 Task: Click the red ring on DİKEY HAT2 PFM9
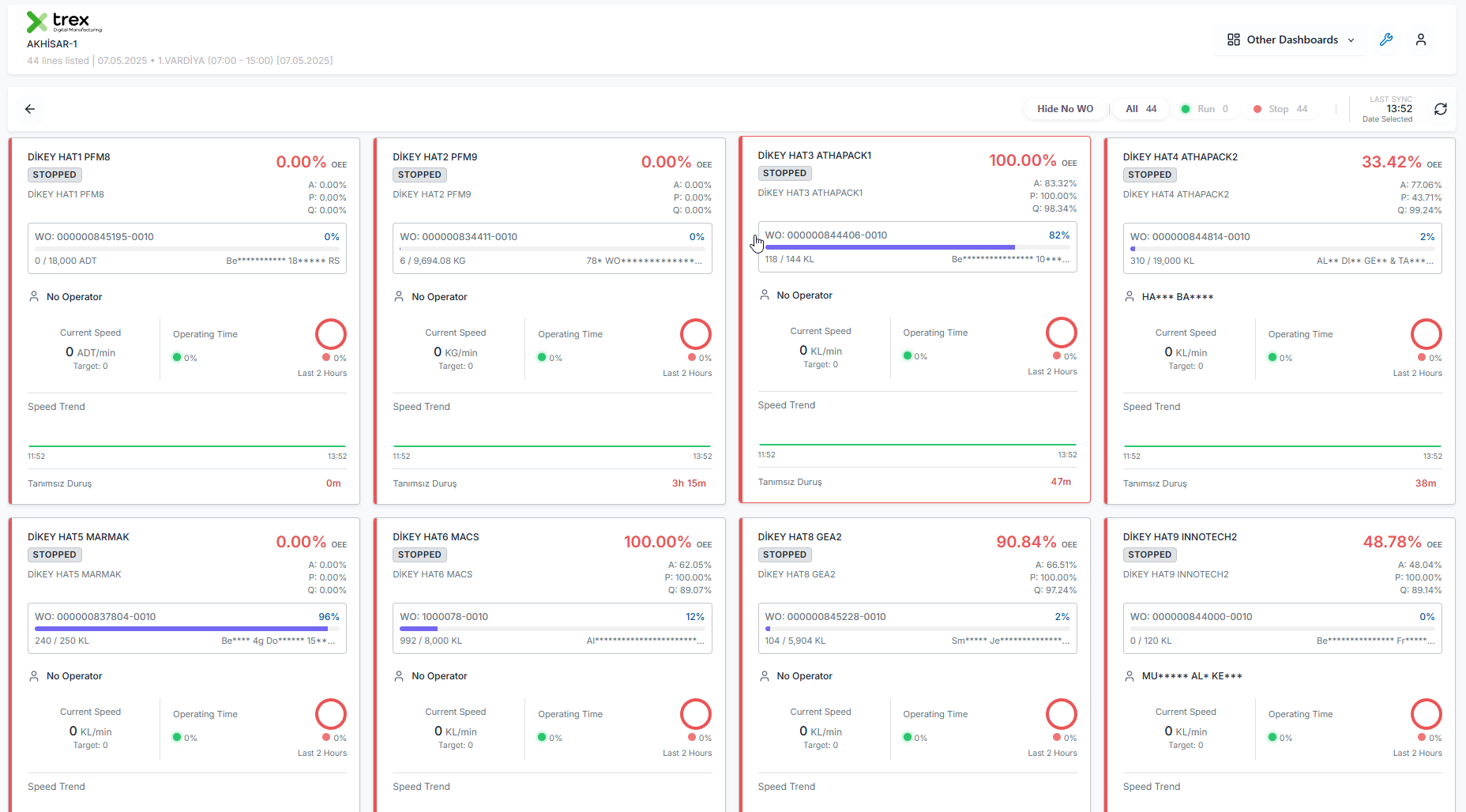click(x=696, y=334)
